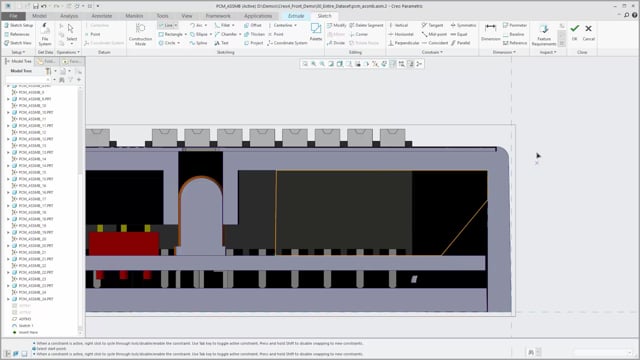Viewport: 640px width, 360px height.
Task: Accept the sketch with OK checkmark
Action: (575, 32)
